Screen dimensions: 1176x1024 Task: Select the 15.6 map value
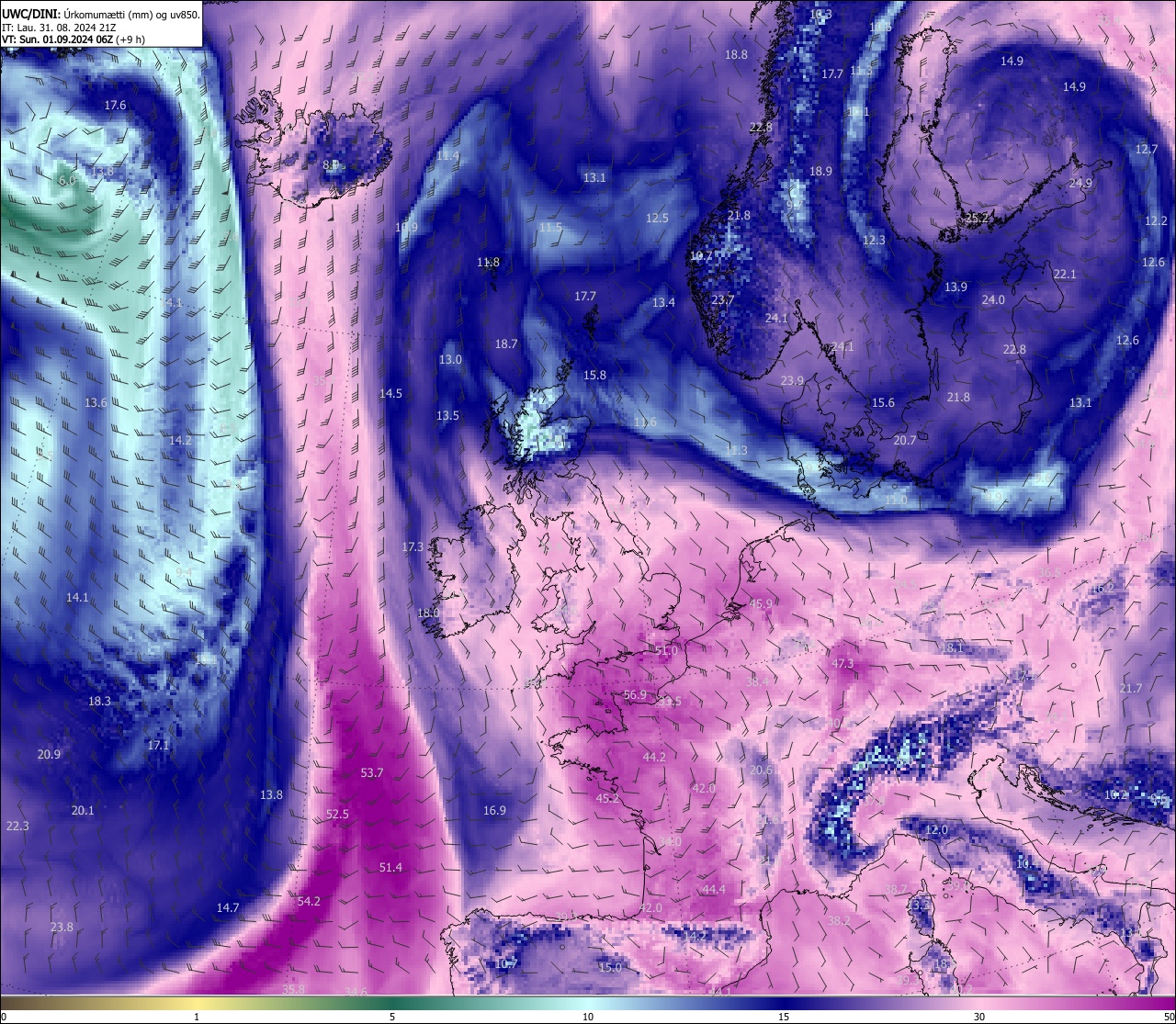(x=883, y=403)
